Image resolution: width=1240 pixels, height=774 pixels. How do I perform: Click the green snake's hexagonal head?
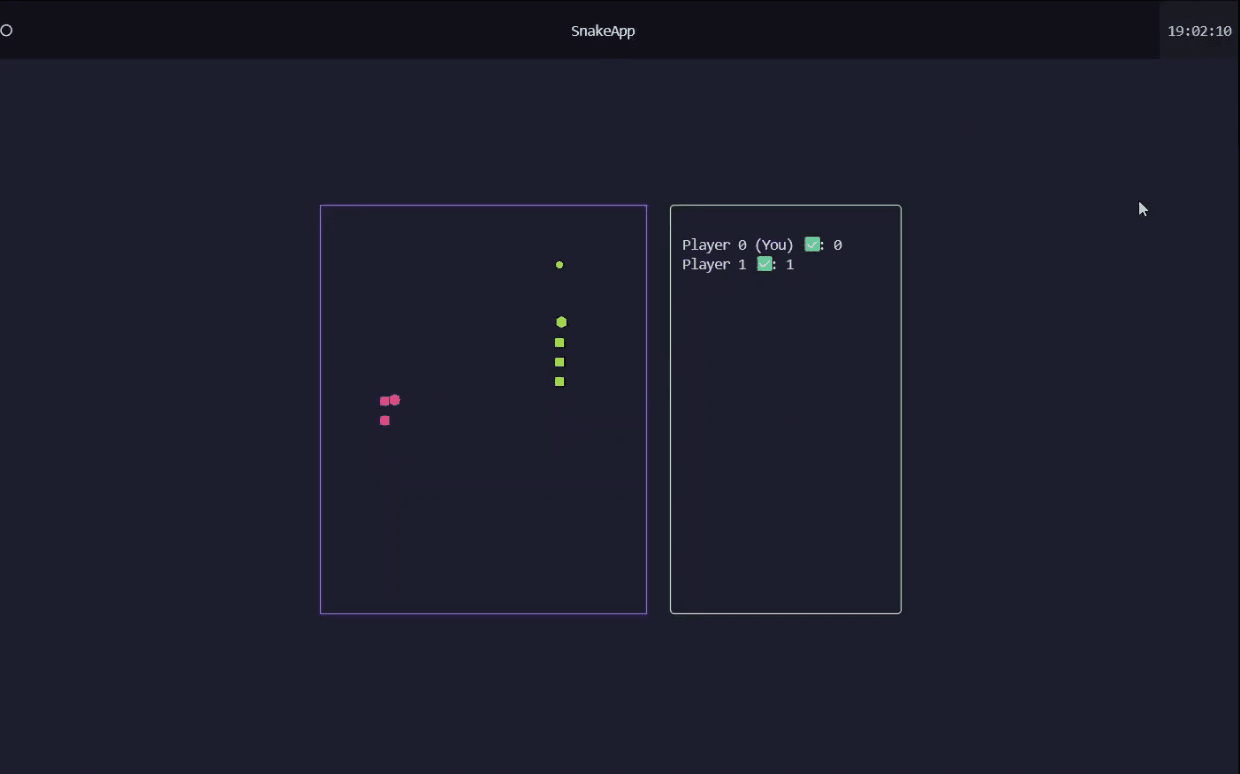[561, 322]
